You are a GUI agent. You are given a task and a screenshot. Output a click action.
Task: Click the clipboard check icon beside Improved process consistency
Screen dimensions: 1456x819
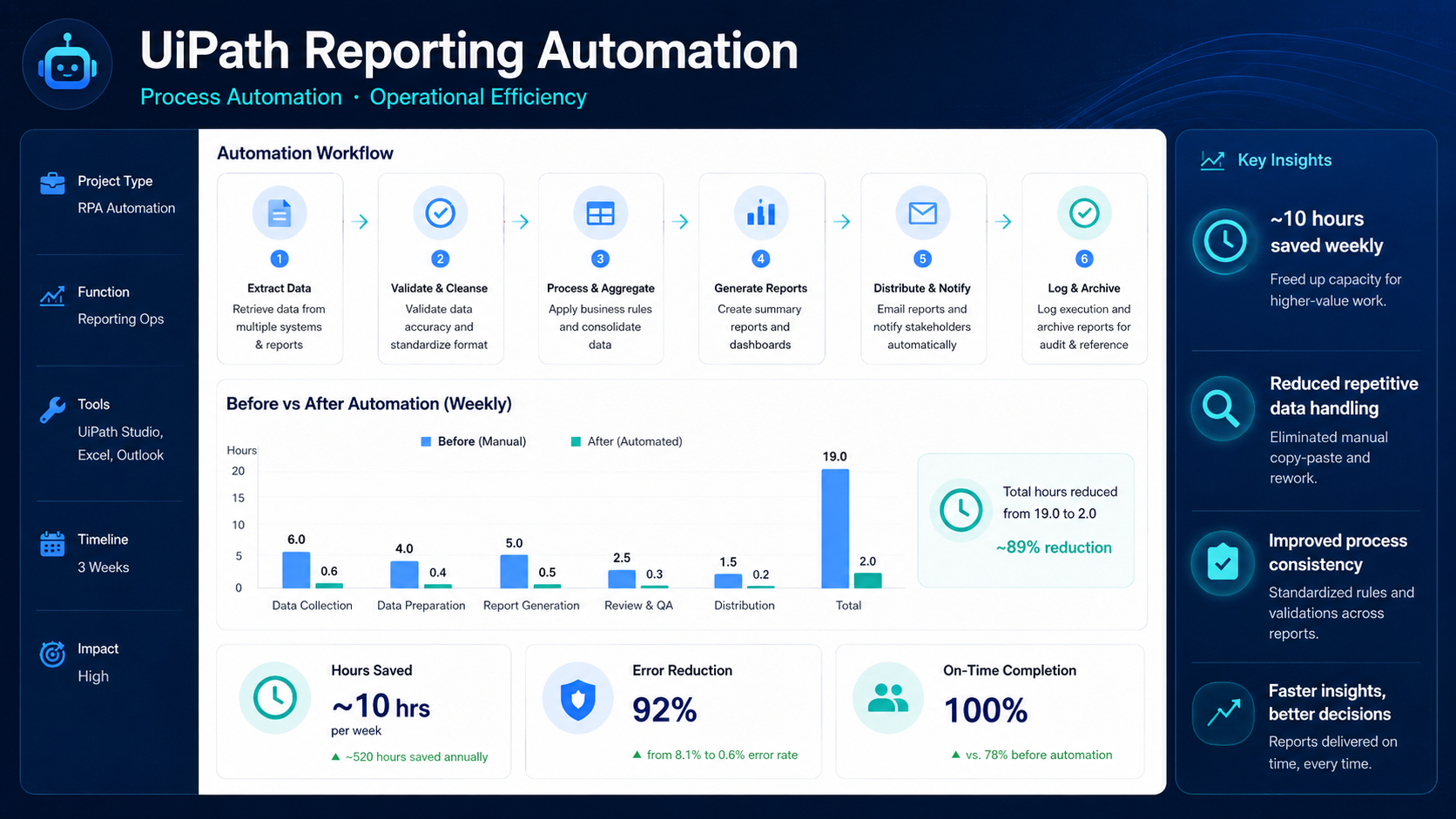pos(1223,563)
